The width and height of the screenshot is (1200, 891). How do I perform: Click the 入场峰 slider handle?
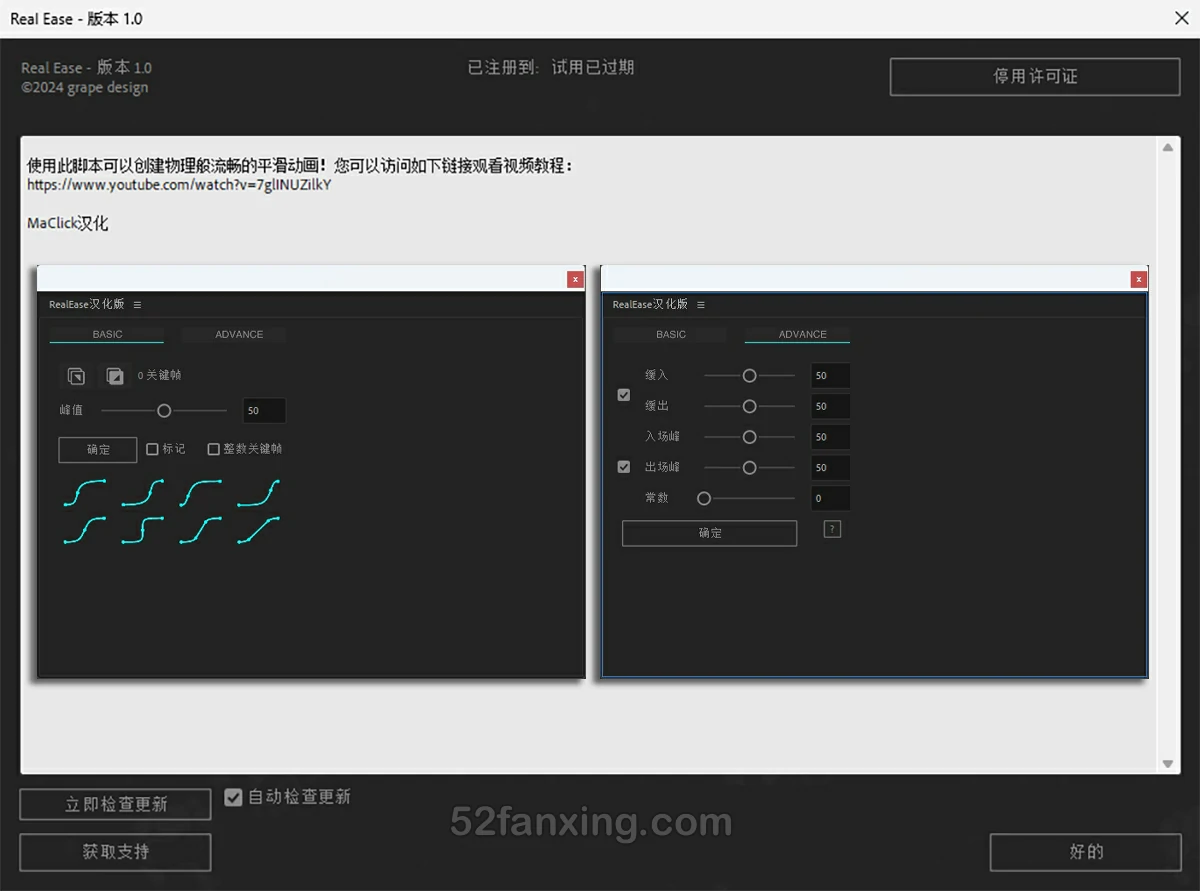[749, 437]
